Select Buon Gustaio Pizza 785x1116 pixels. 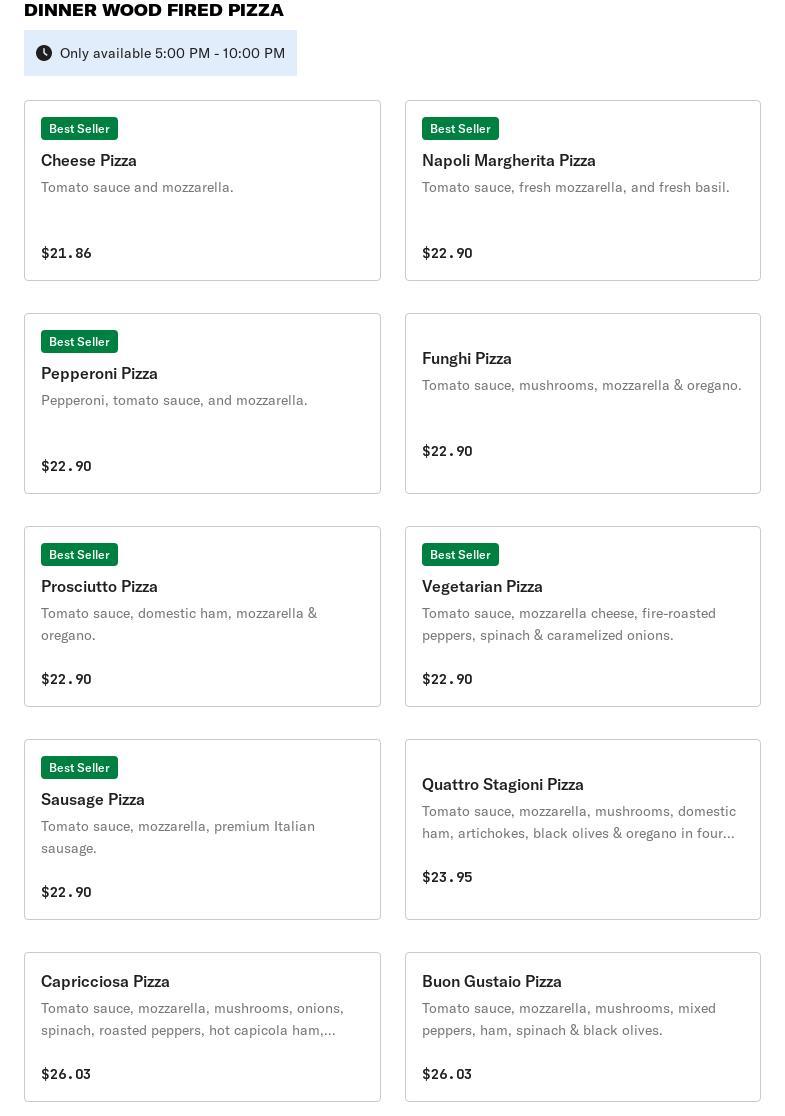(x=491, y=981)
